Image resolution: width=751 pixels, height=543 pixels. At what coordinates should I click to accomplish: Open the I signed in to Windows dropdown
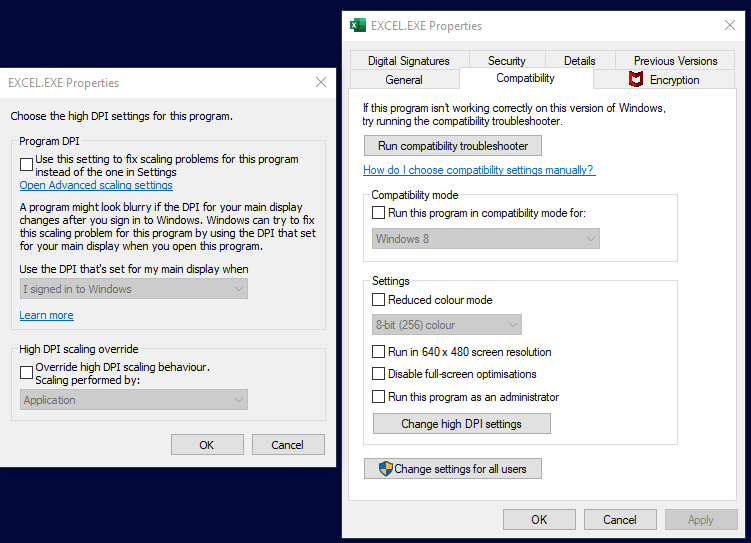134,289
